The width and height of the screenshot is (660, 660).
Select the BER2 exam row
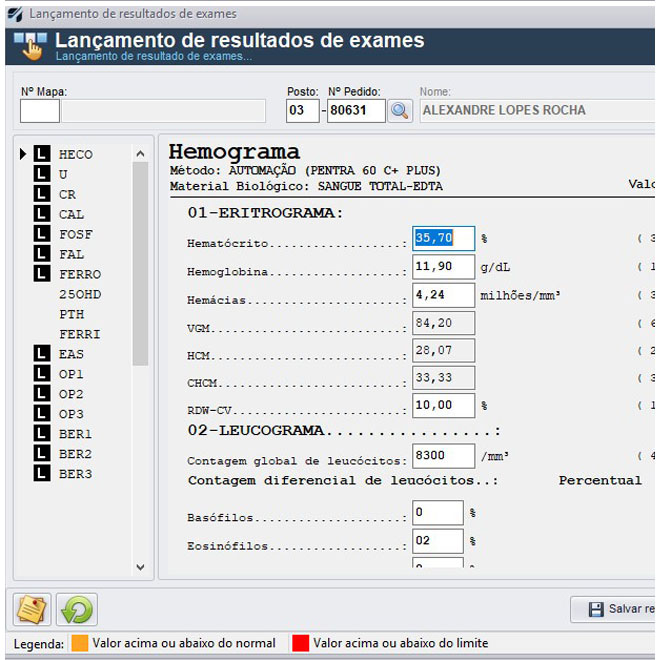point(75,454)
